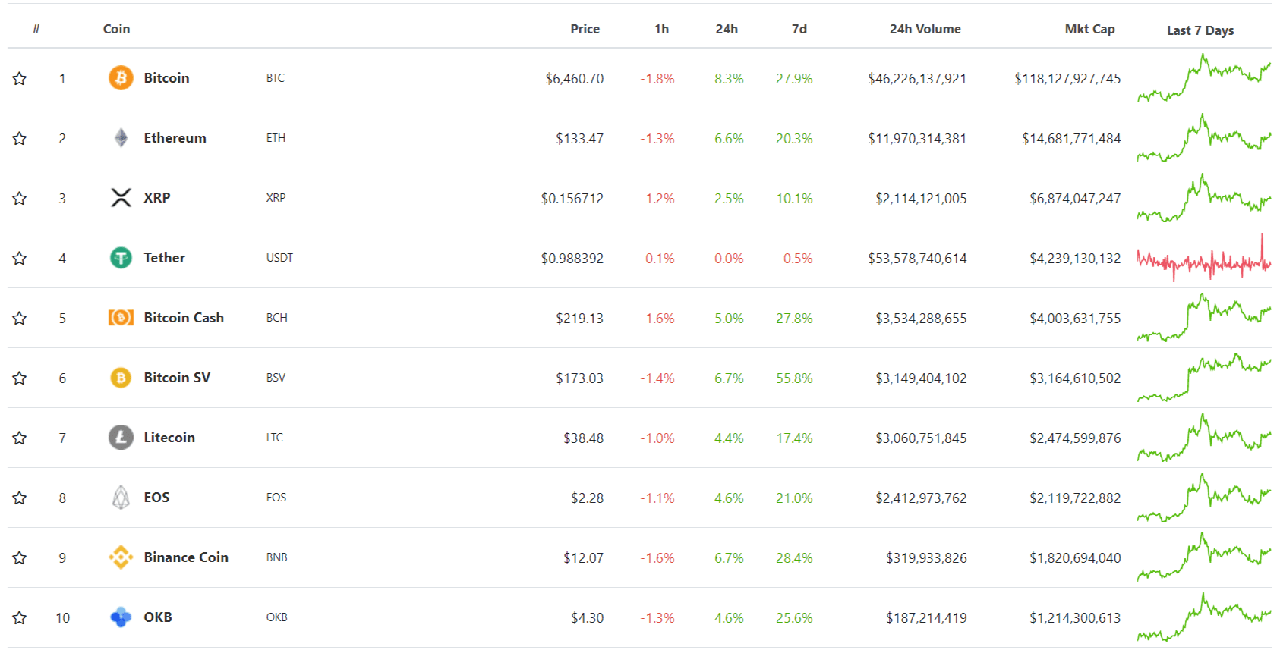Toggle the Litecoin favorite star
1280x650 pixels.
coord(19,437)
